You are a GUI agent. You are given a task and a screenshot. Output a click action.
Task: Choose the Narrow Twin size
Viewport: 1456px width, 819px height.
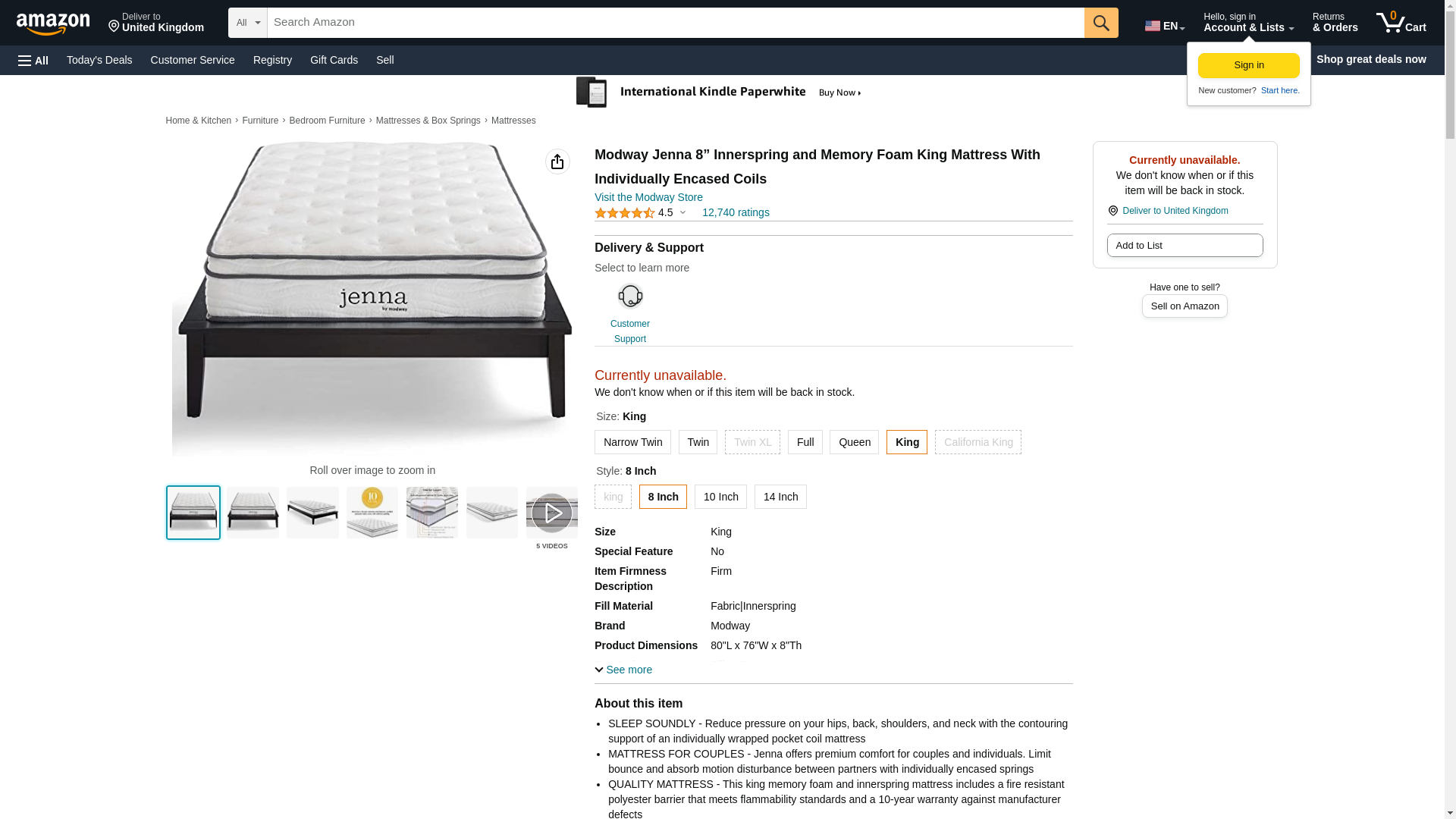click(x=632, y=442)
